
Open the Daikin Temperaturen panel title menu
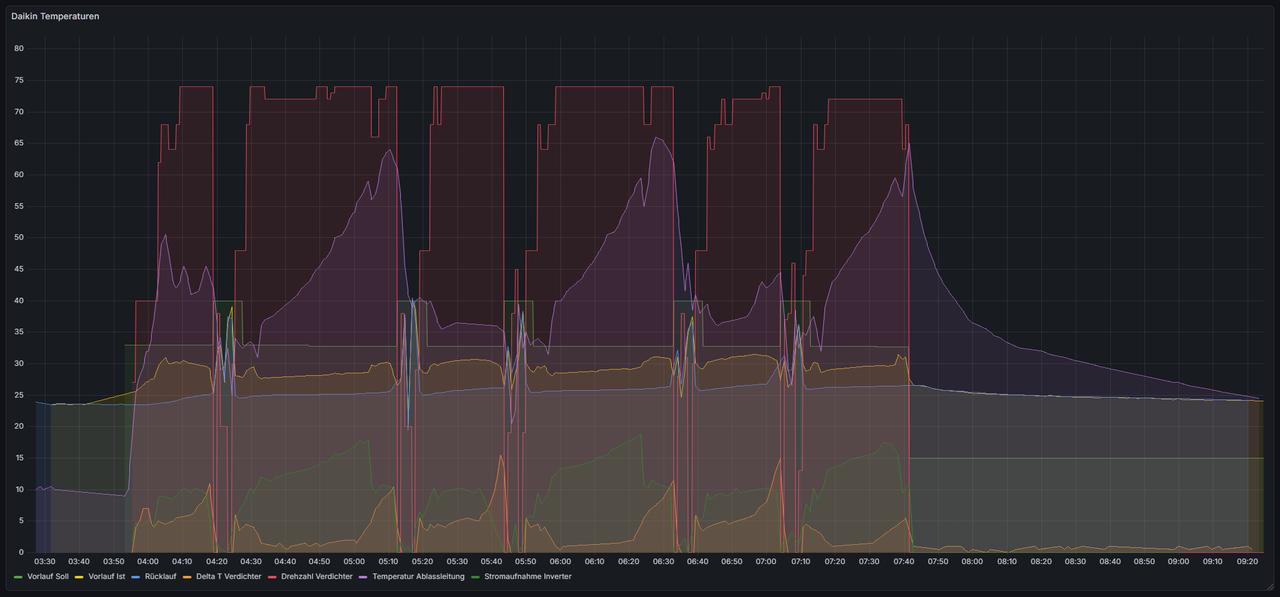[55, 17]
